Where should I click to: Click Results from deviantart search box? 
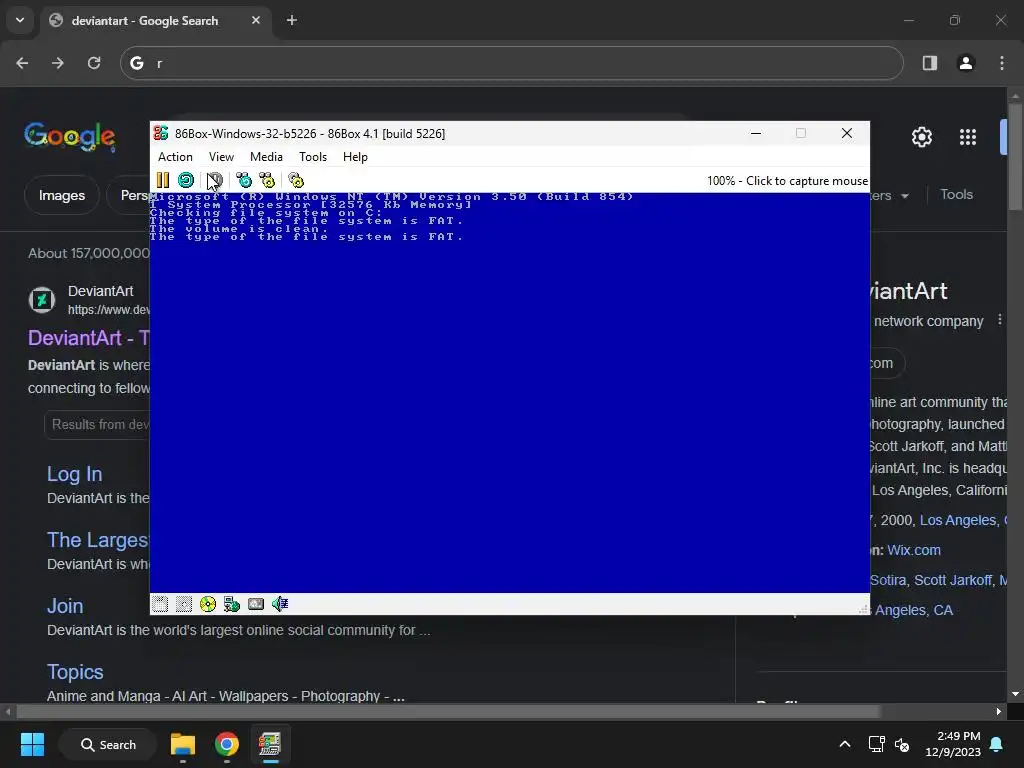click(97, 424)
